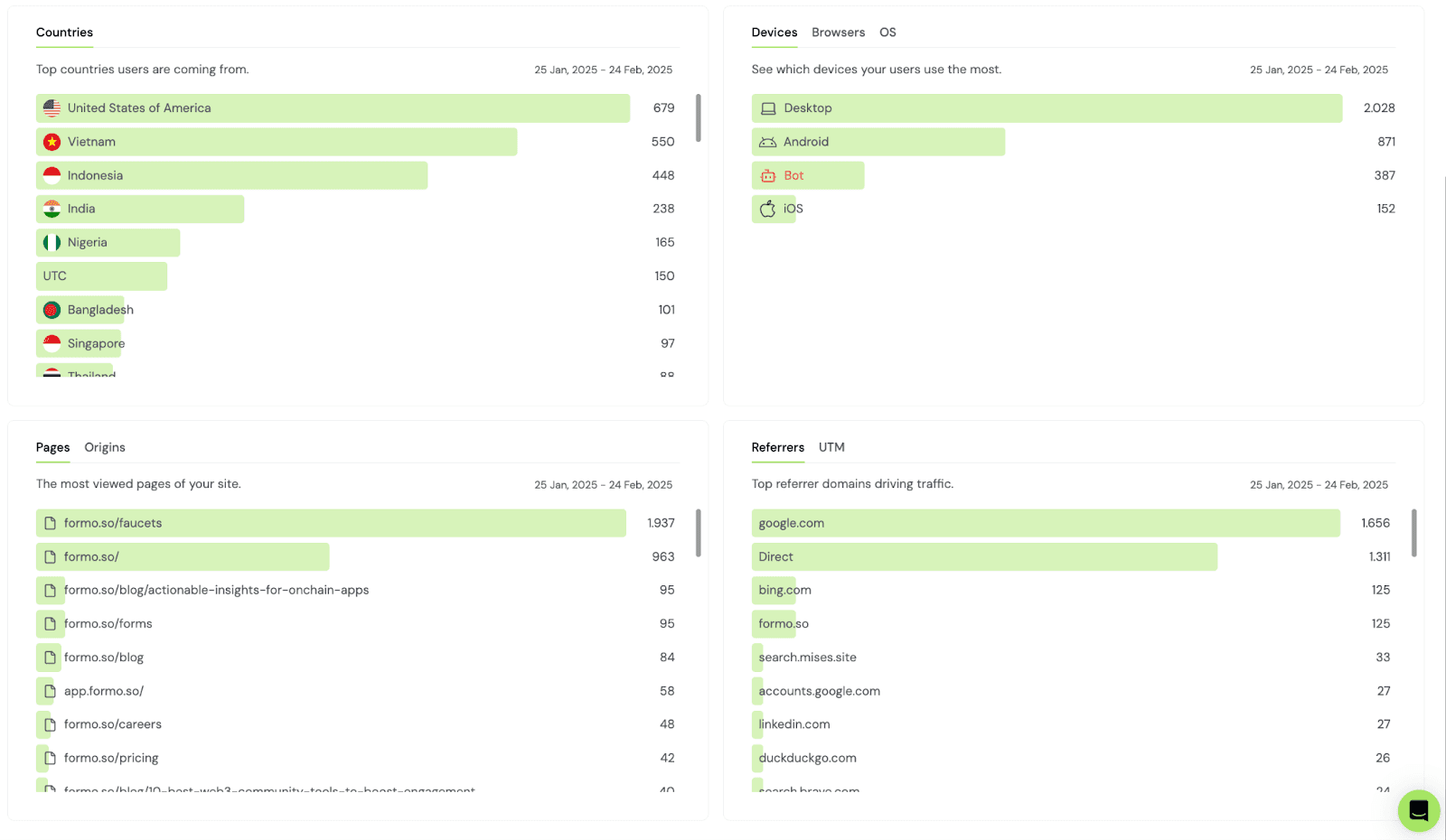Click the United States flag icon
The width and height of the screenshot is (1446, 840).
(x=52, y=108)
